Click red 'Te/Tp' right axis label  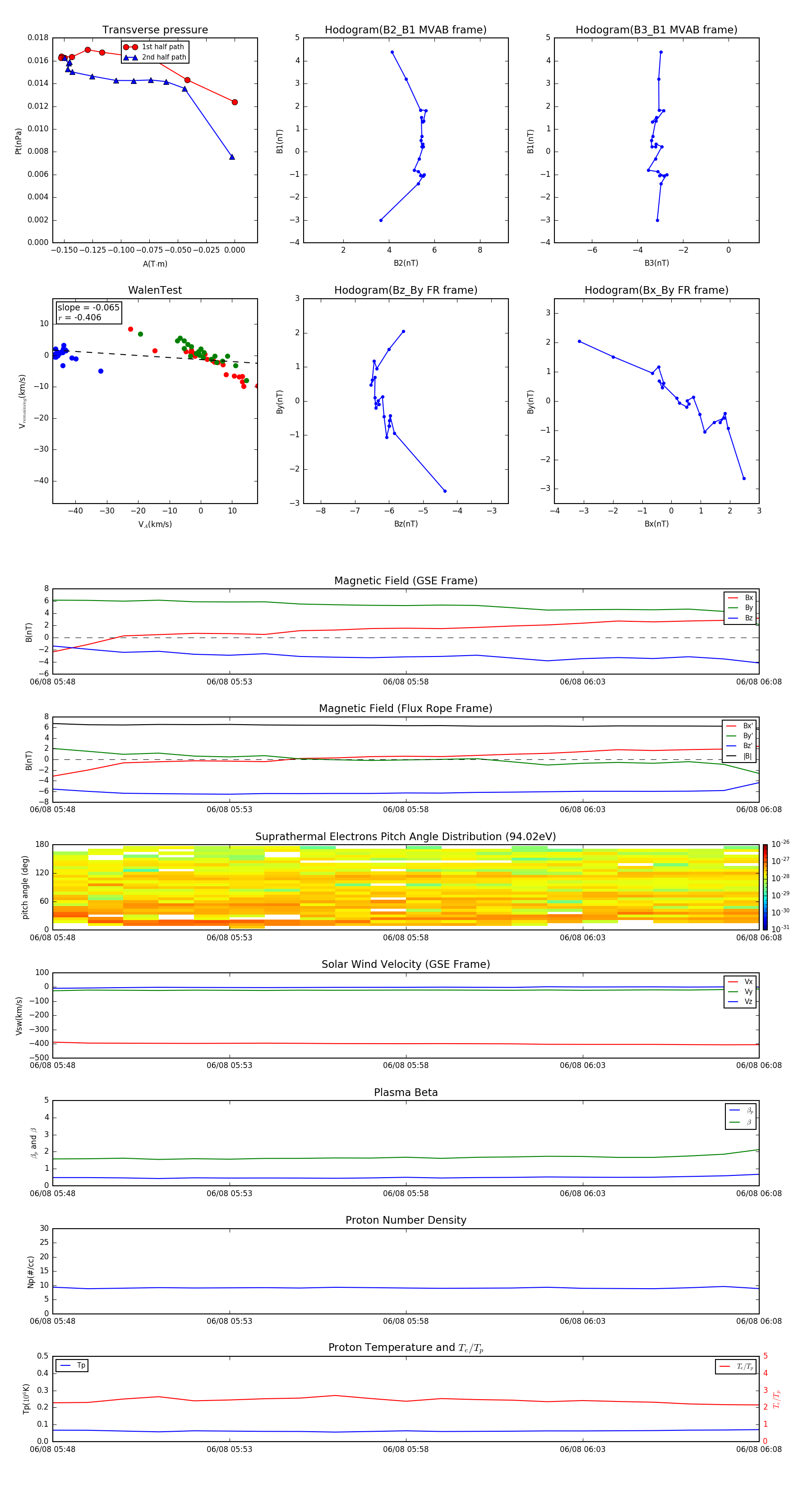777,1399
